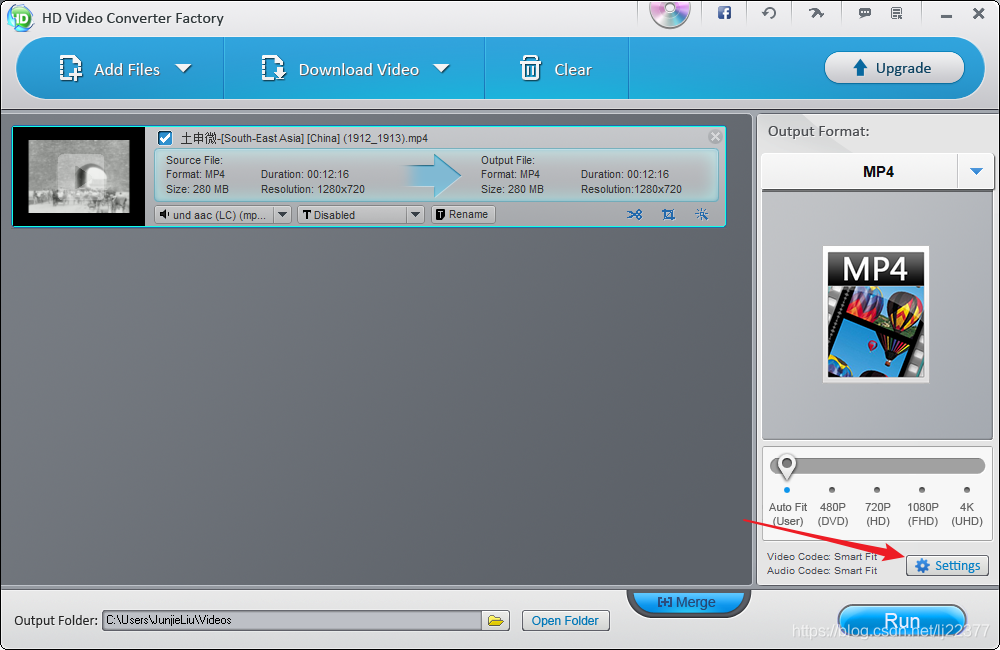Click the MP4 output format label
The height and width of the screenshot is (650, 1000).
878,172
